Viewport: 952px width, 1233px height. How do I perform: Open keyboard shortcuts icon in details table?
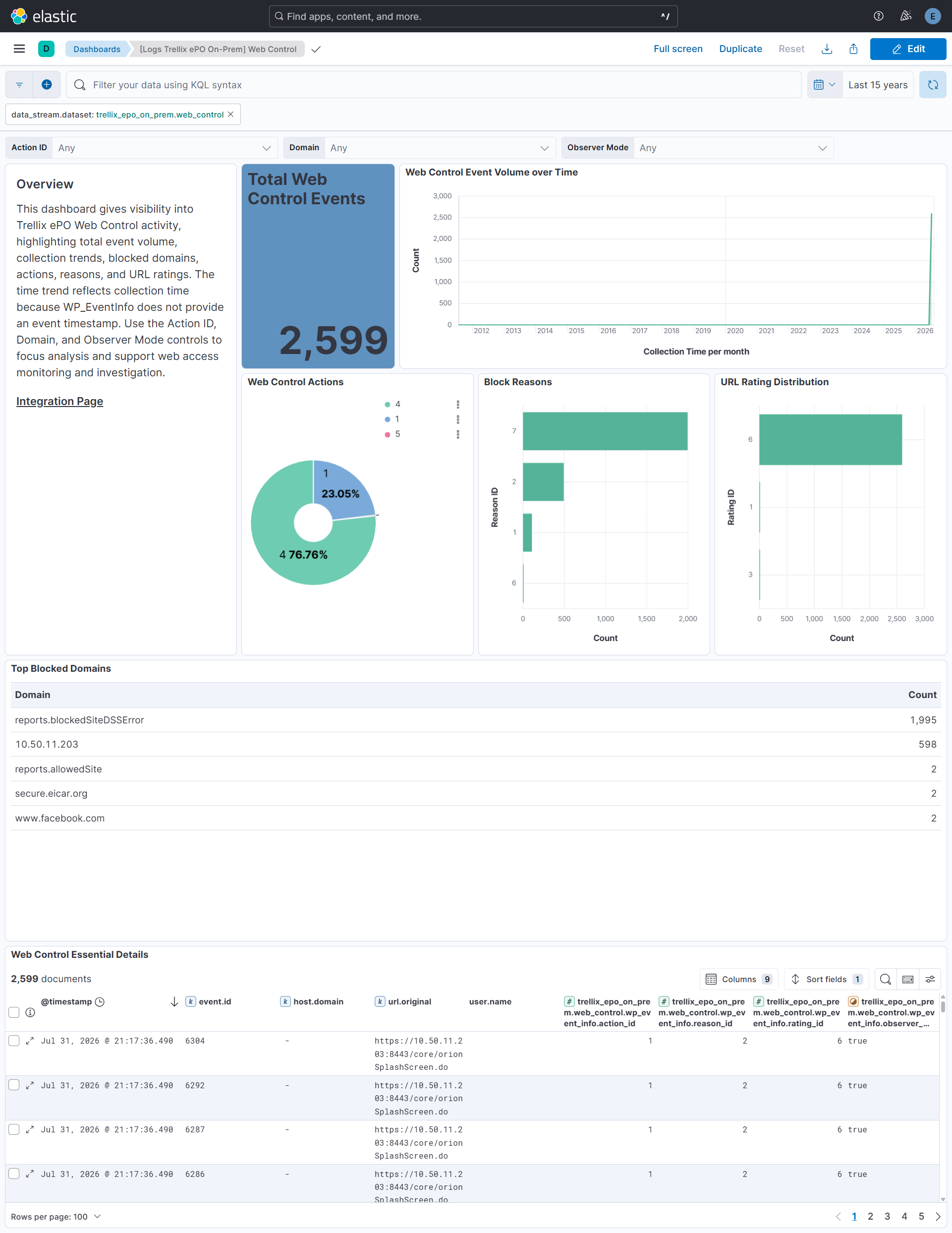(x=907, y=979)
